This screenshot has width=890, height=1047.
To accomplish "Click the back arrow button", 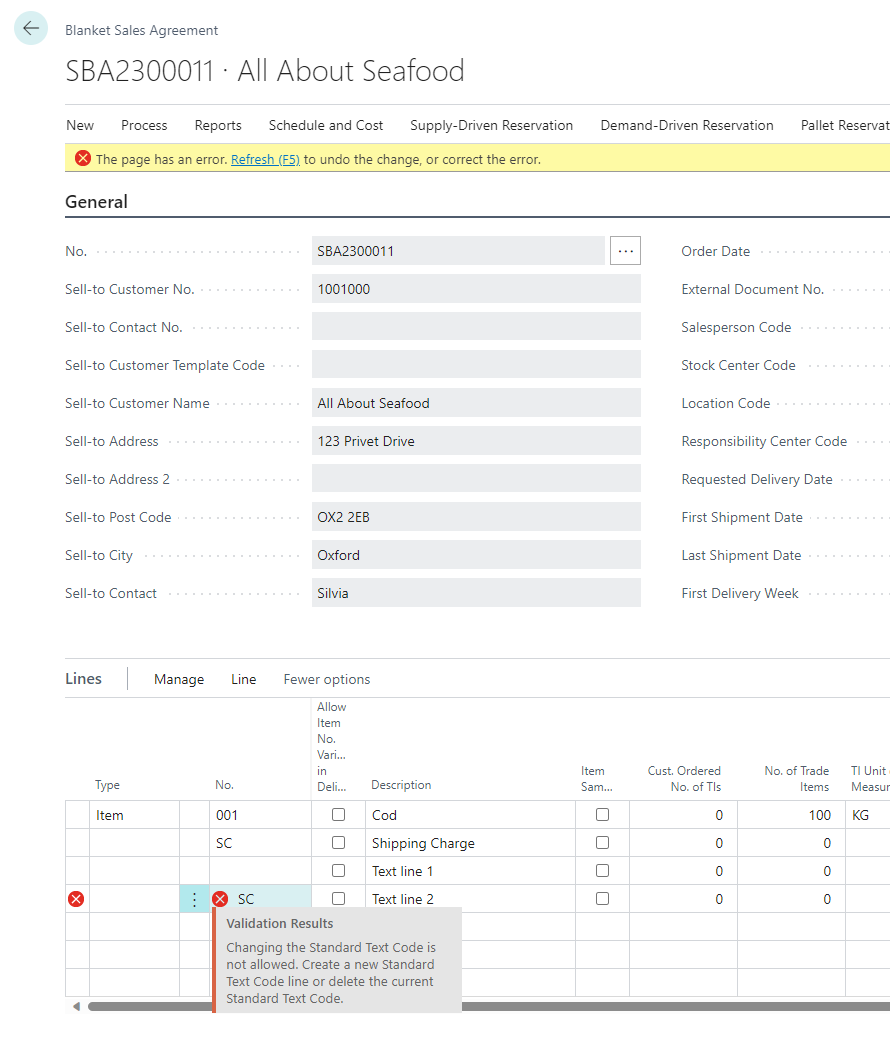I will (31, 29).
